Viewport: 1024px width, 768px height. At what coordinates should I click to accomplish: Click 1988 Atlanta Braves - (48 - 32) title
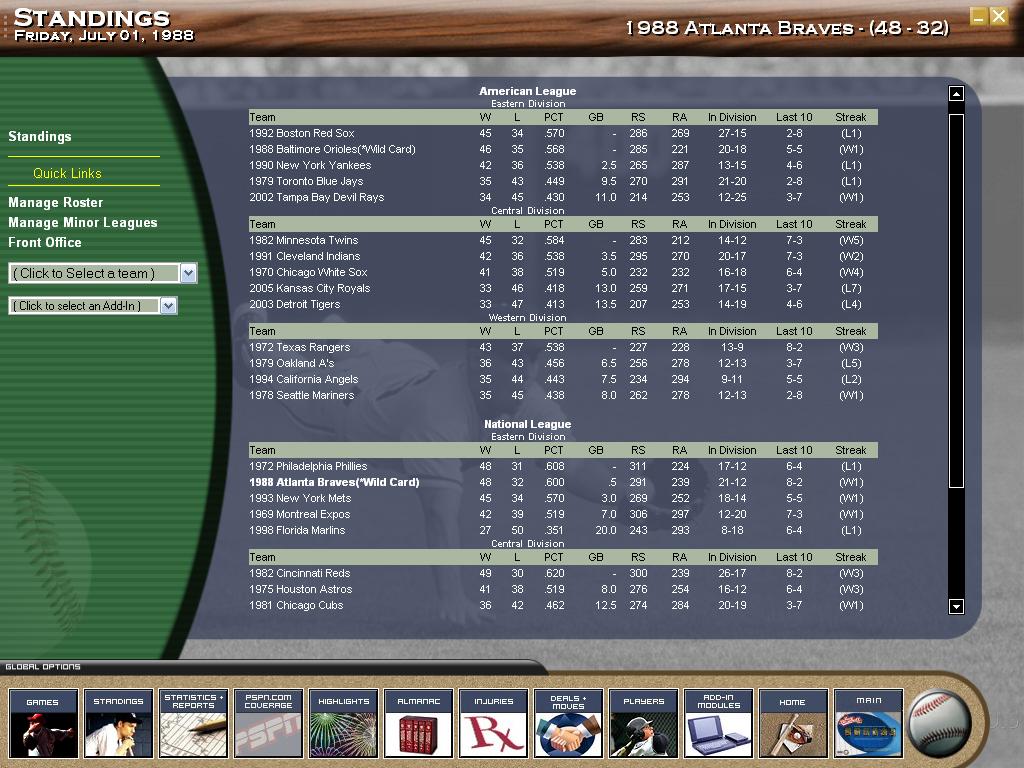787,28
